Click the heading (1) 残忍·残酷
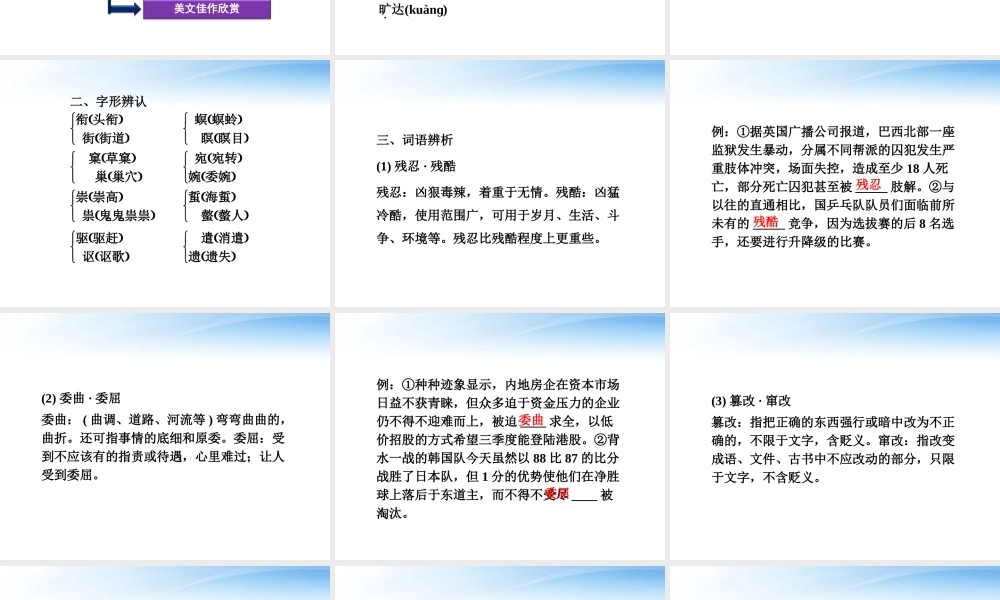Screen dimensions: 1000x600 coord(416,166)
